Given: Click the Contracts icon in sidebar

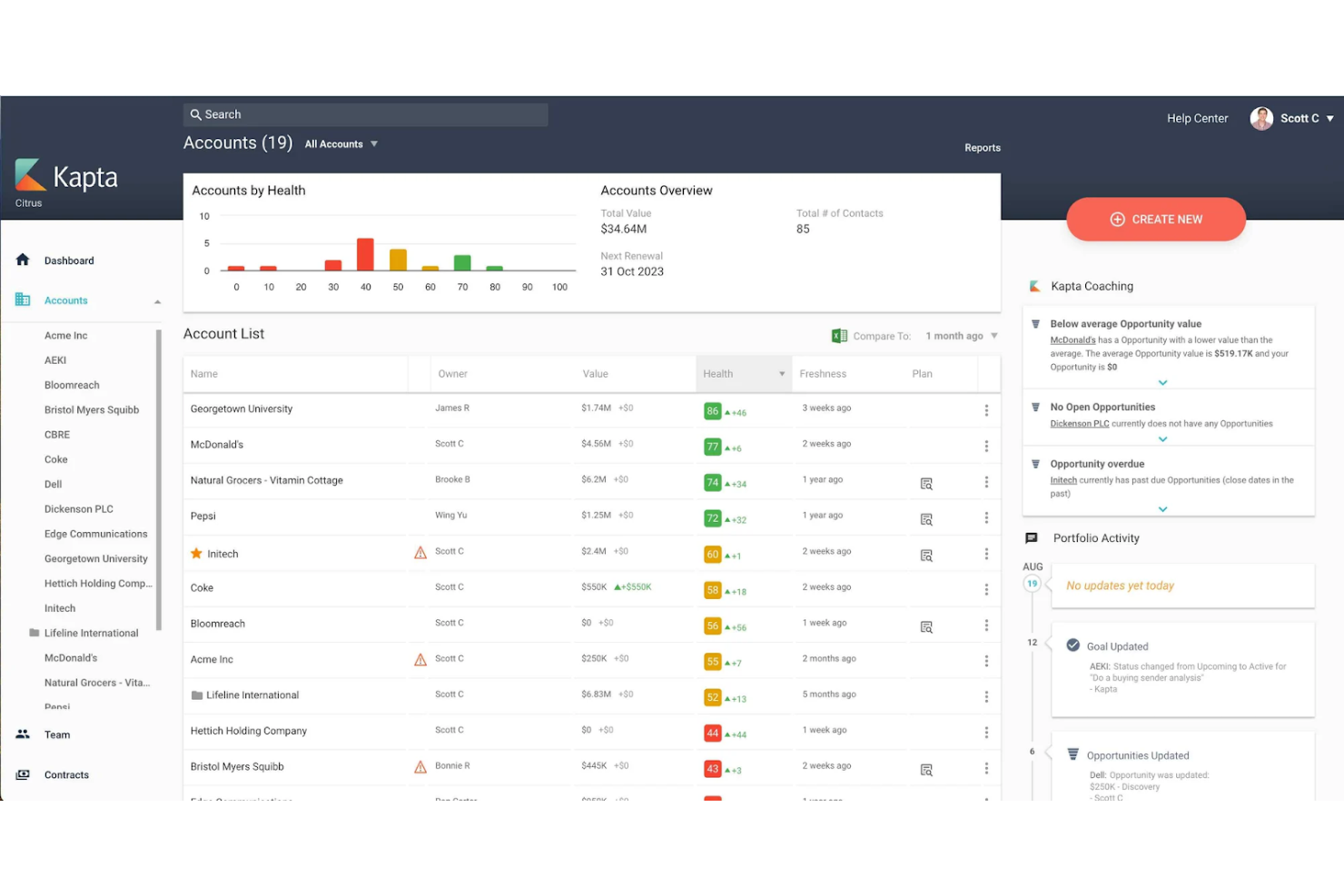Looking at the screenshot, I should click(23, 774).
